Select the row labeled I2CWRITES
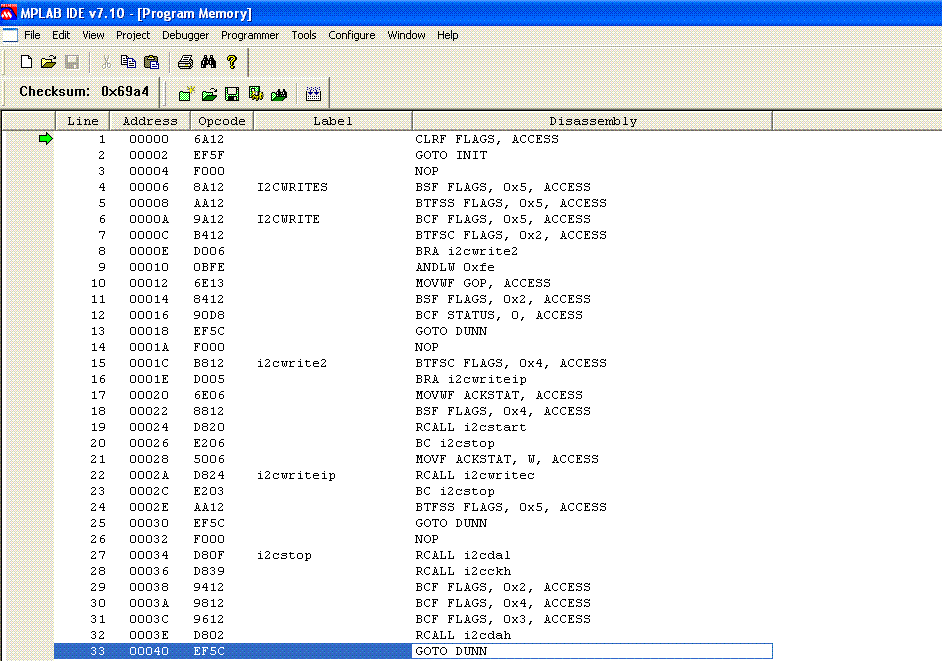This screenshot has width=942, height=661. (x=292, y=187)
